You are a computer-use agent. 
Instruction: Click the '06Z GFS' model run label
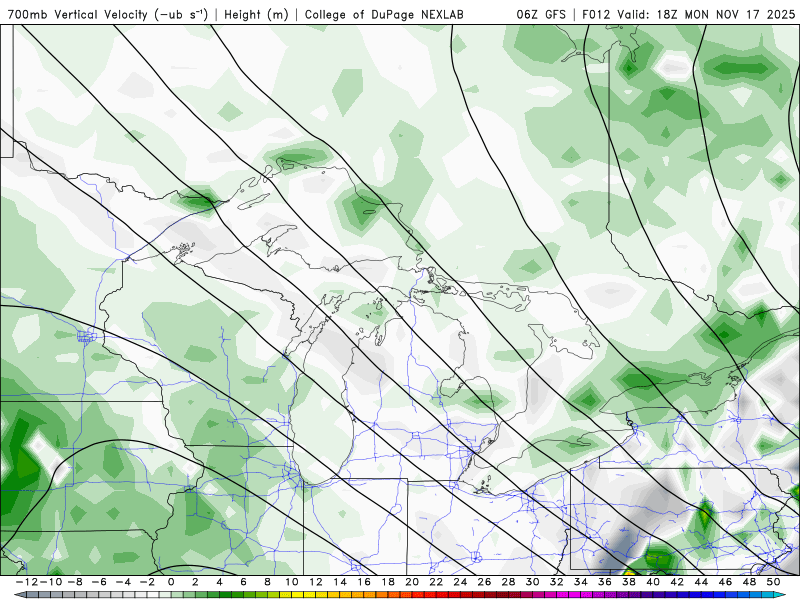pyautogui.click(x=541, y=14)
